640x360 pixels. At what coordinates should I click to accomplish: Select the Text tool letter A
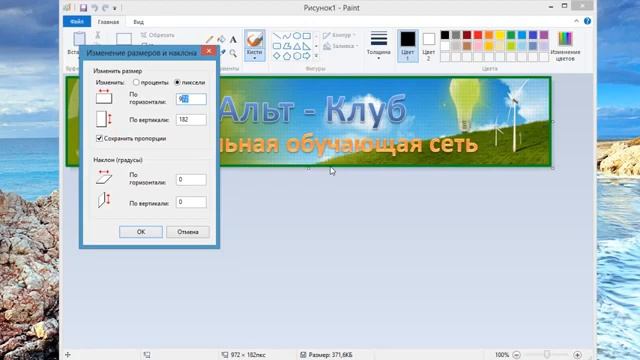[x=233, y=40]
